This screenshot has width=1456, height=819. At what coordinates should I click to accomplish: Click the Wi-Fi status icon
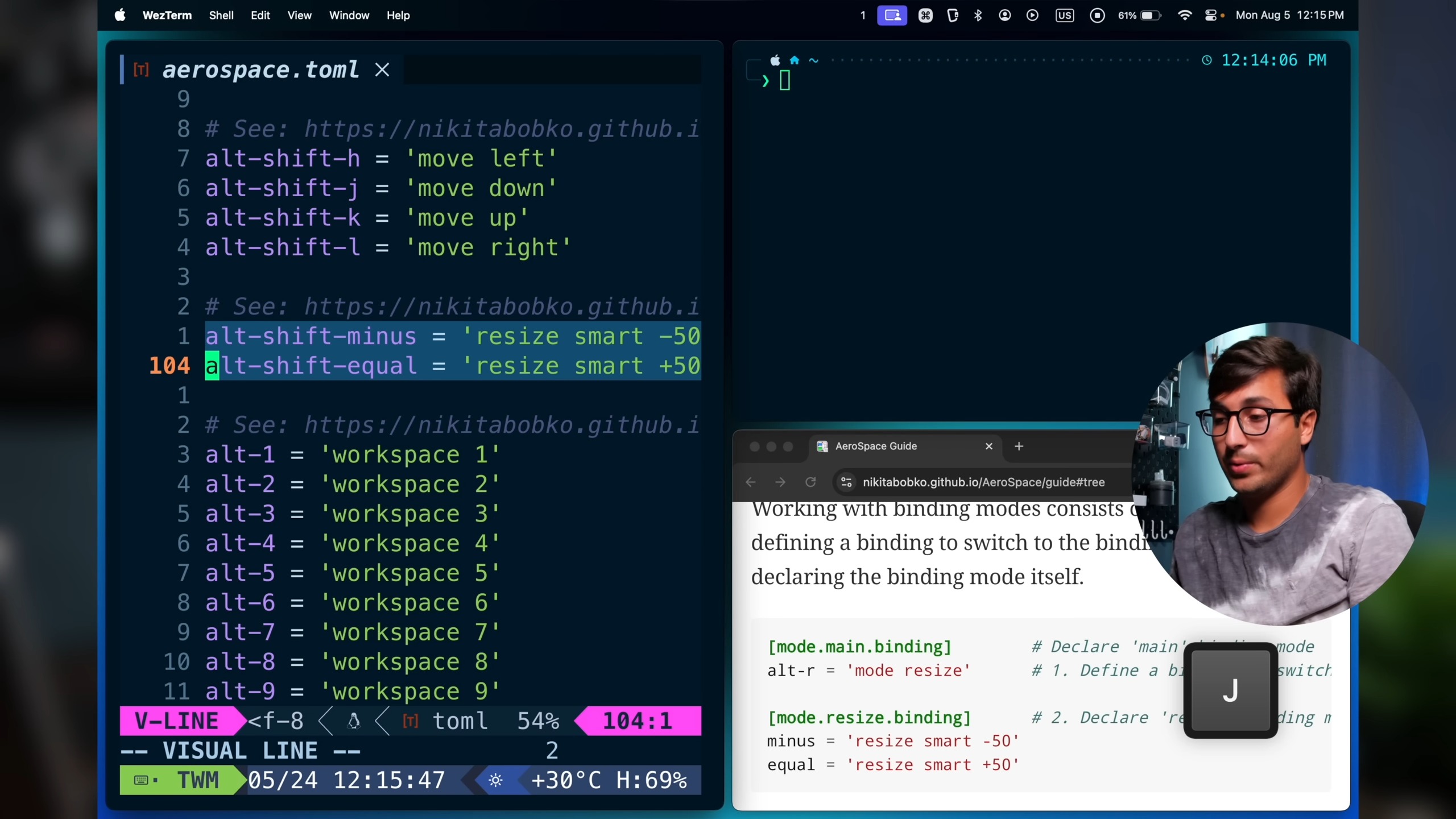[x=1184, y=15]
